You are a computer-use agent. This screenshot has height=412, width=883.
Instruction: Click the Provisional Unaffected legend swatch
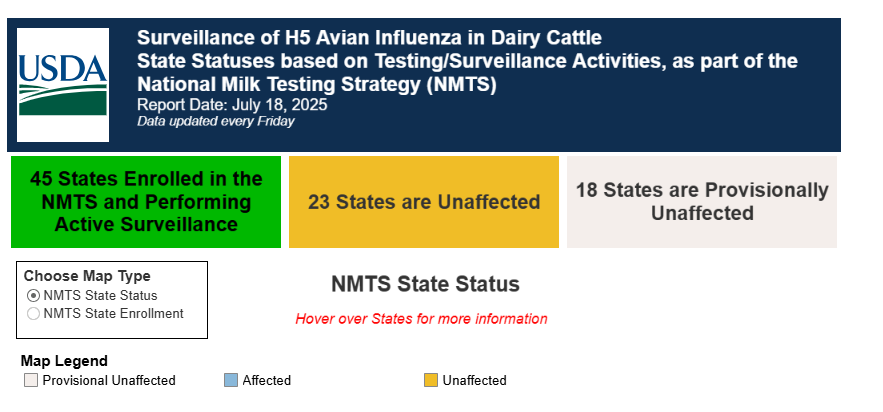pos(30,380)
